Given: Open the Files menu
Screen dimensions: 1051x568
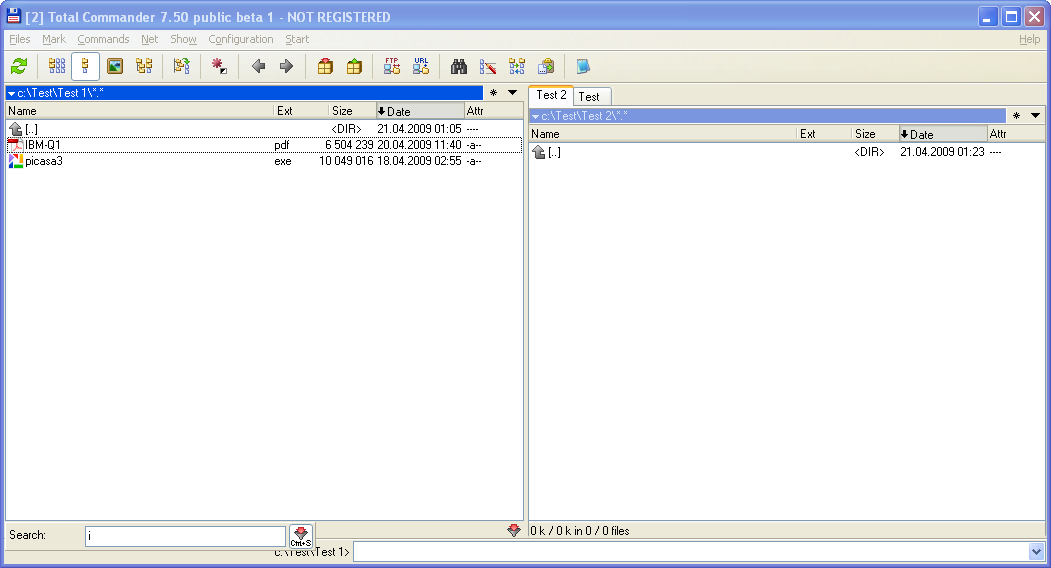Looking at the screenshot, I should click(19, 39).
